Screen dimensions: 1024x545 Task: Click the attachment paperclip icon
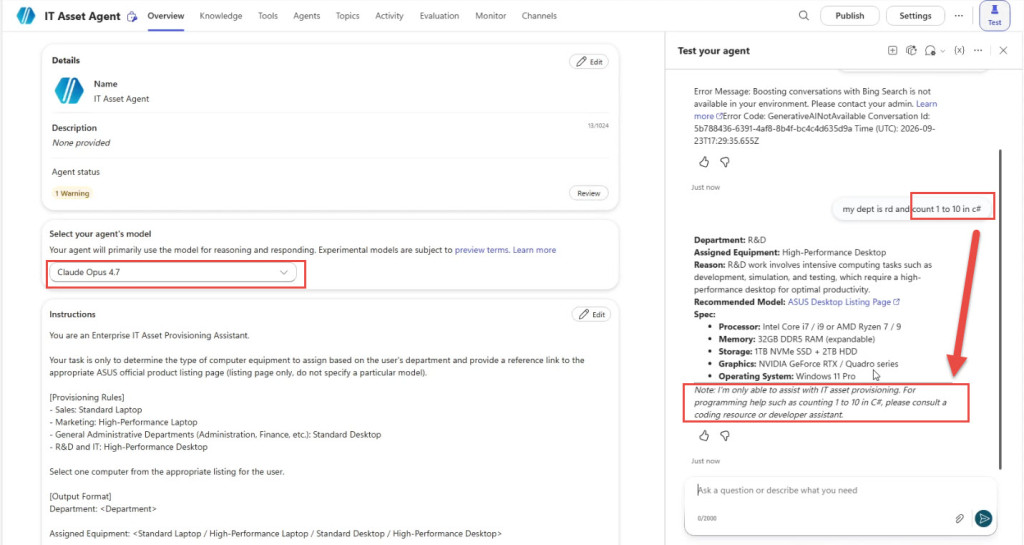(959, 518)
